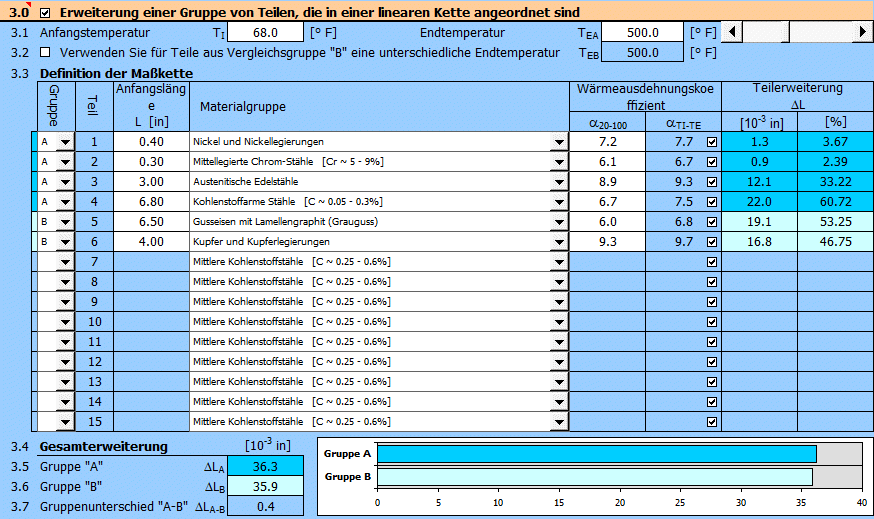
Task: Open material list for Gusseisen mit Lamellengraphit
Action: point(558,222)
